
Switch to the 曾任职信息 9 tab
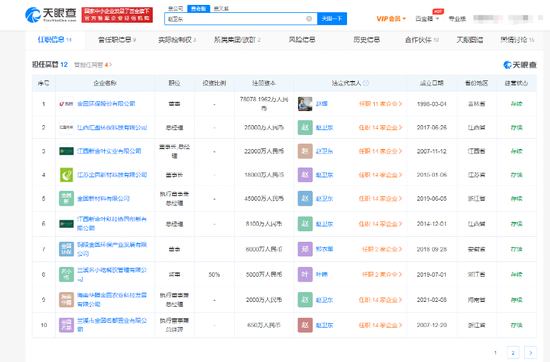pyautogui.click(x=117, y=40)
